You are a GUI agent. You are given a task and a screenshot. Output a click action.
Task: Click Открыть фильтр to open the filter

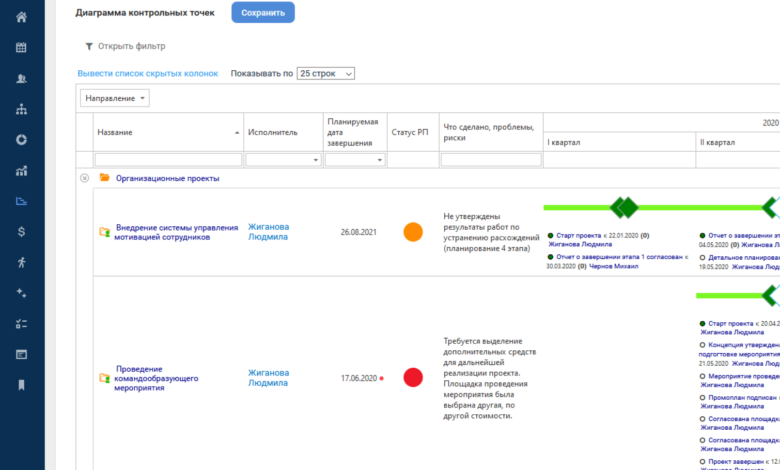(124, 46)
